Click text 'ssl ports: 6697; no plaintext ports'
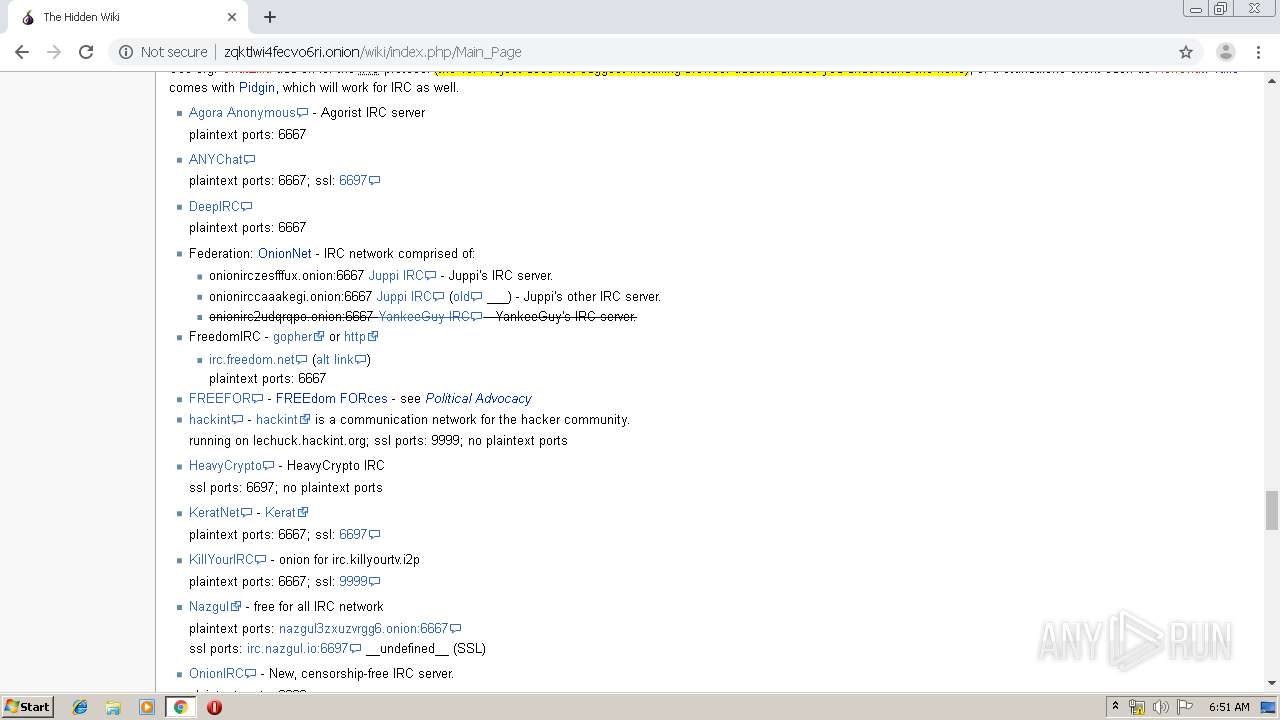The width and height of the screenshot is (1280, 720). pyautogui.click(x=286, y=488)
